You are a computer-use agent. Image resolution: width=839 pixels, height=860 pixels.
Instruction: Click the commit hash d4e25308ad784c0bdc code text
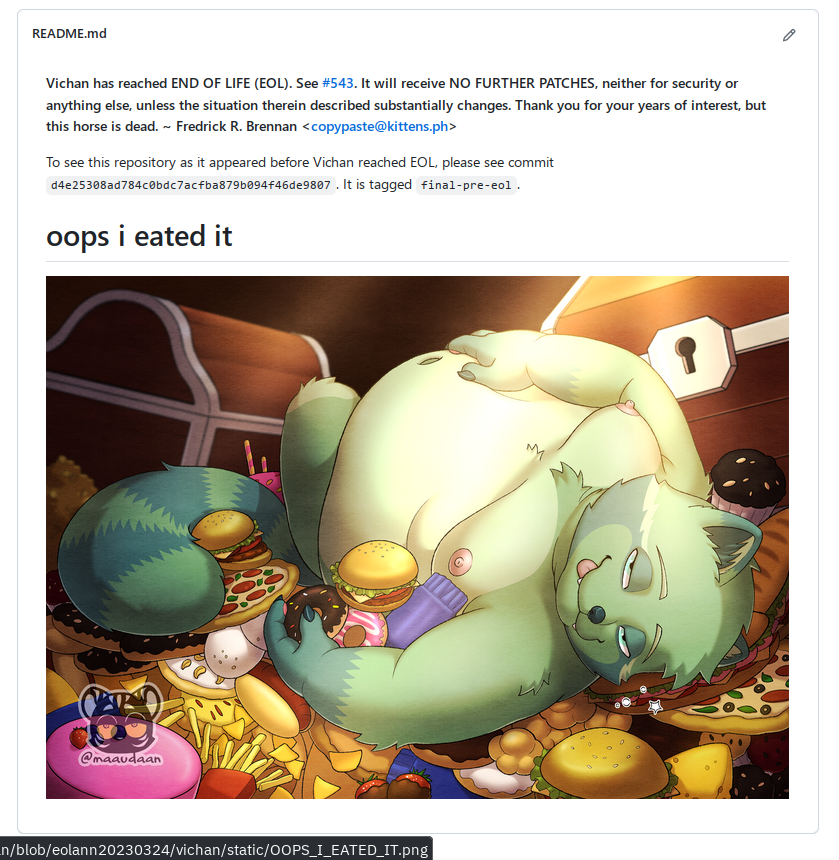(190, 185)
